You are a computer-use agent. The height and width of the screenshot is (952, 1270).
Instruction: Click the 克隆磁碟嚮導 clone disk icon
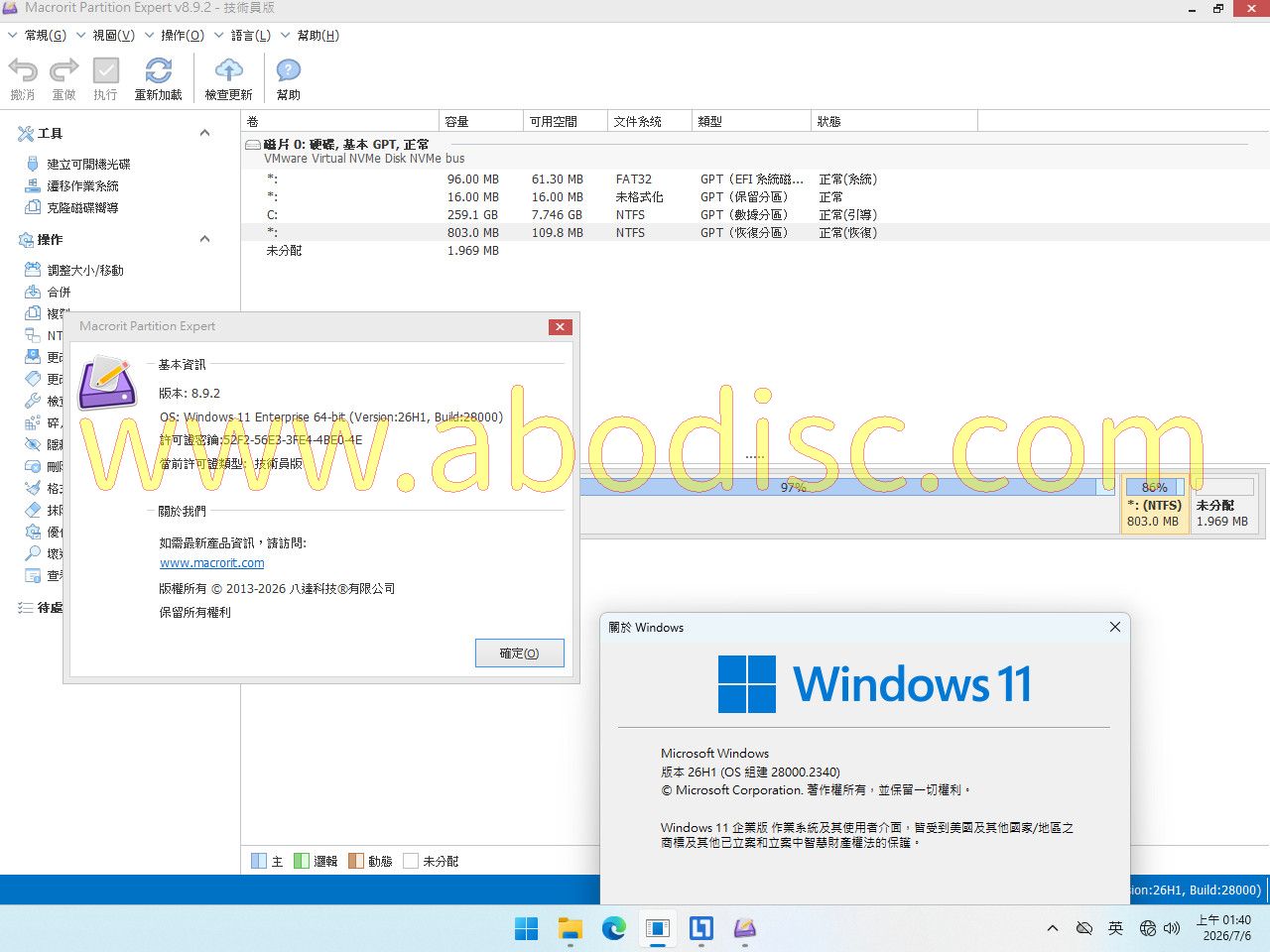33,207
